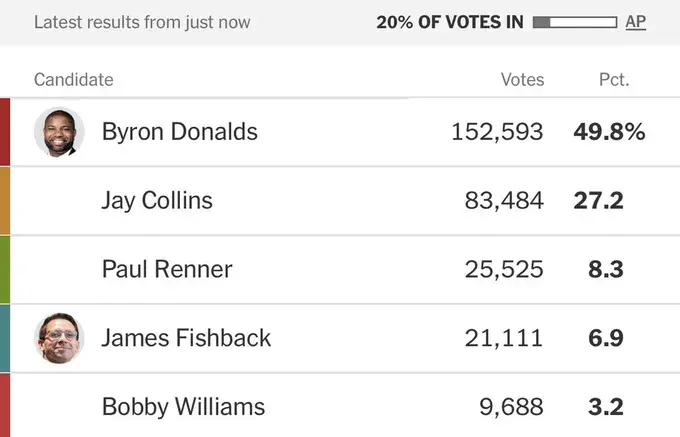This screenshot has width=680, height=437.
Task: Click the Jay Collins candidate name
Action: pos(157,201)
